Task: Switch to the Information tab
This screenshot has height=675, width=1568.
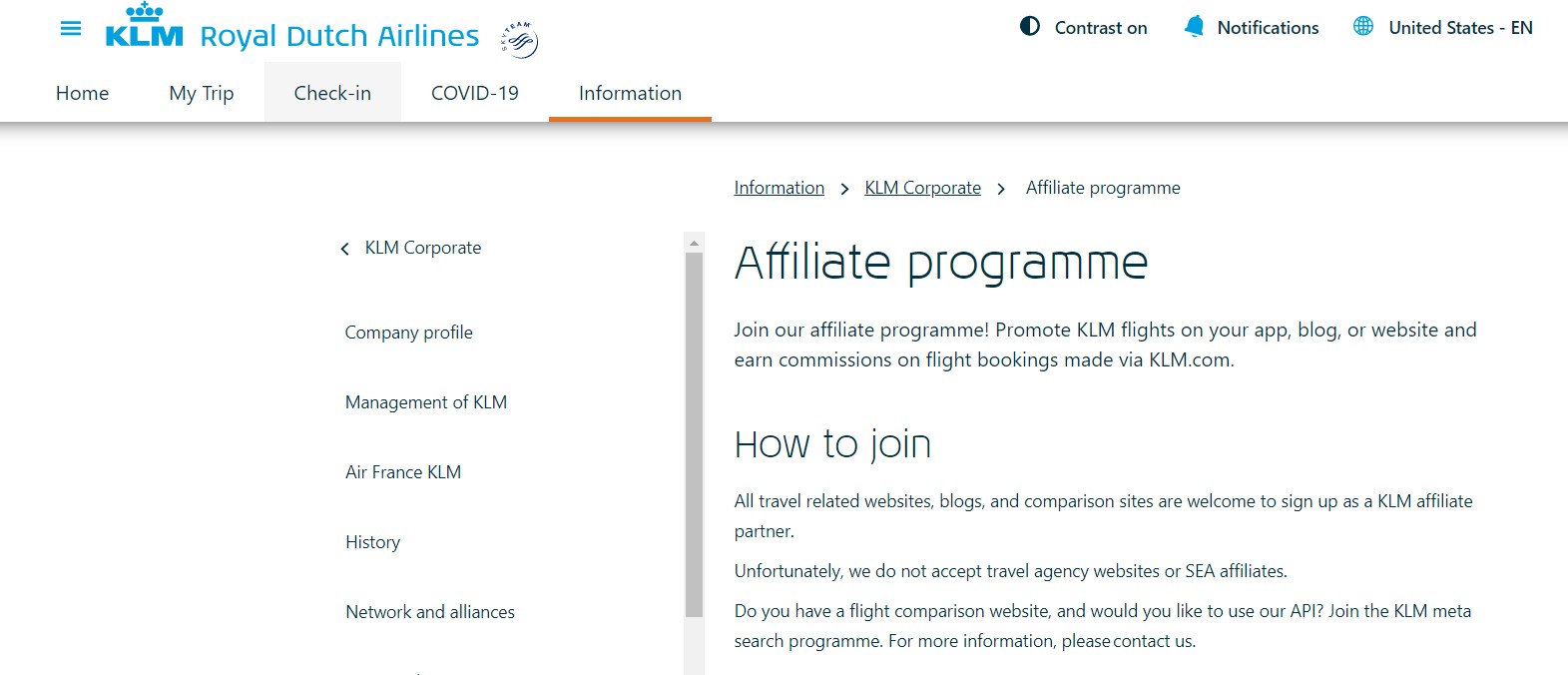Action: pyautogui.click(x=629, y=93)
